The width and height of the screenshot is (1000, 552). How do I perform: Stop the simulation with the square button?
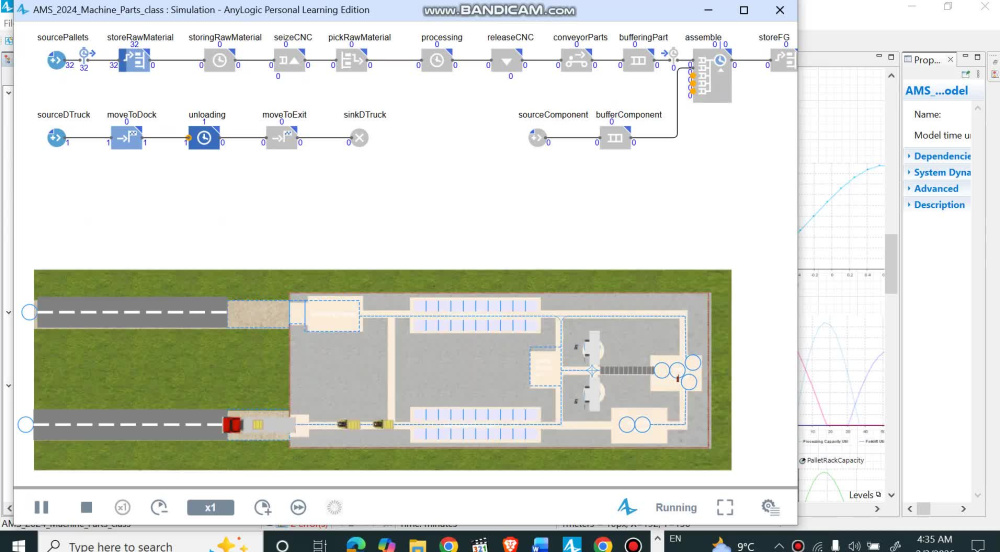pyautogui.click(x=87, y=507)
